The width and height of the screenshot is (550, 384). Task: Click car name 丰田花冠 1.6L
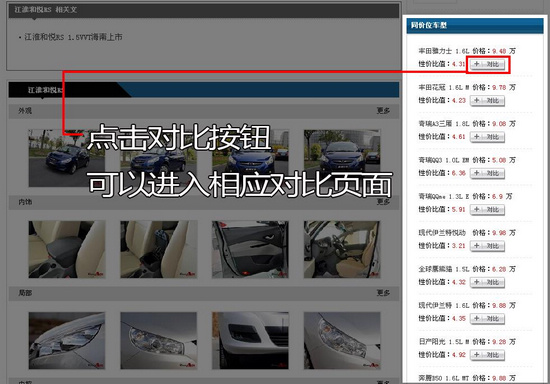(x=443, y=87)
